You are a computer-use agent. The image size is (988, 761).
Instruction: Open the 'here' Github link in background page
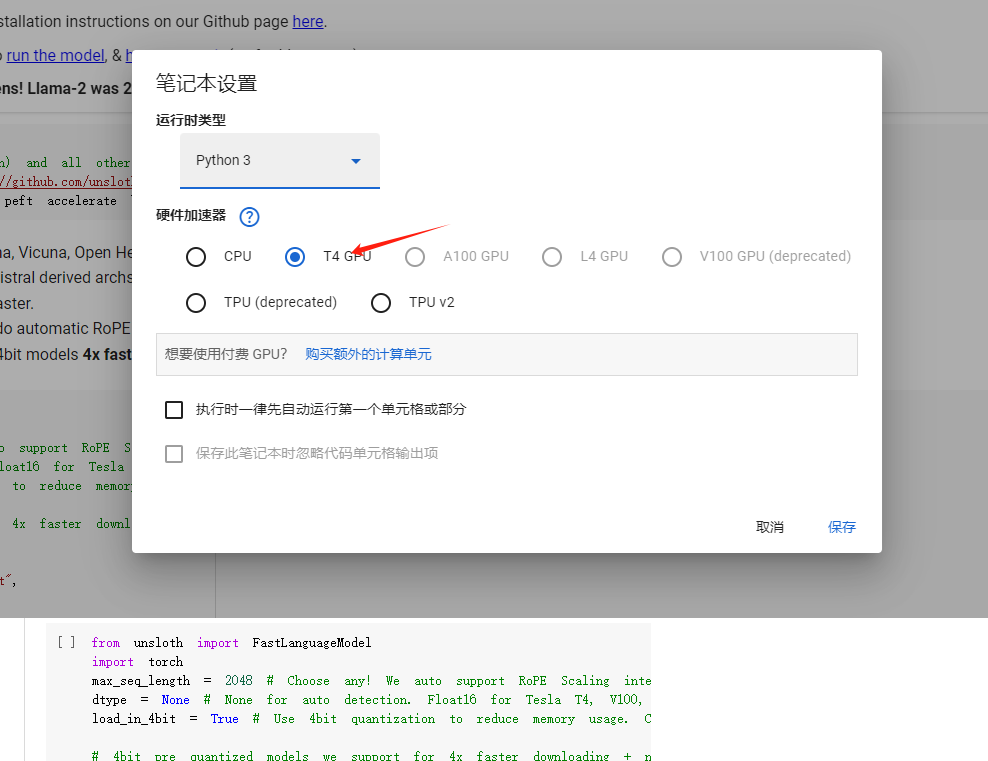click(307, 21)
